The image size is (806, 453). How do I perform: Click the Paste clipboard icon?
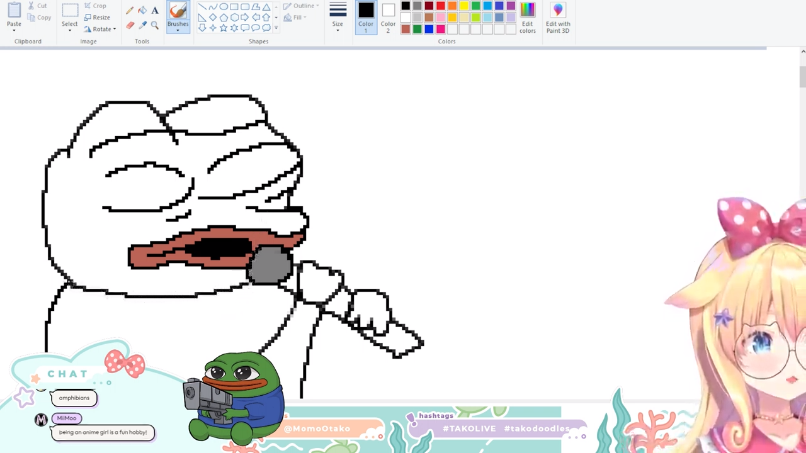coord(14,10)
